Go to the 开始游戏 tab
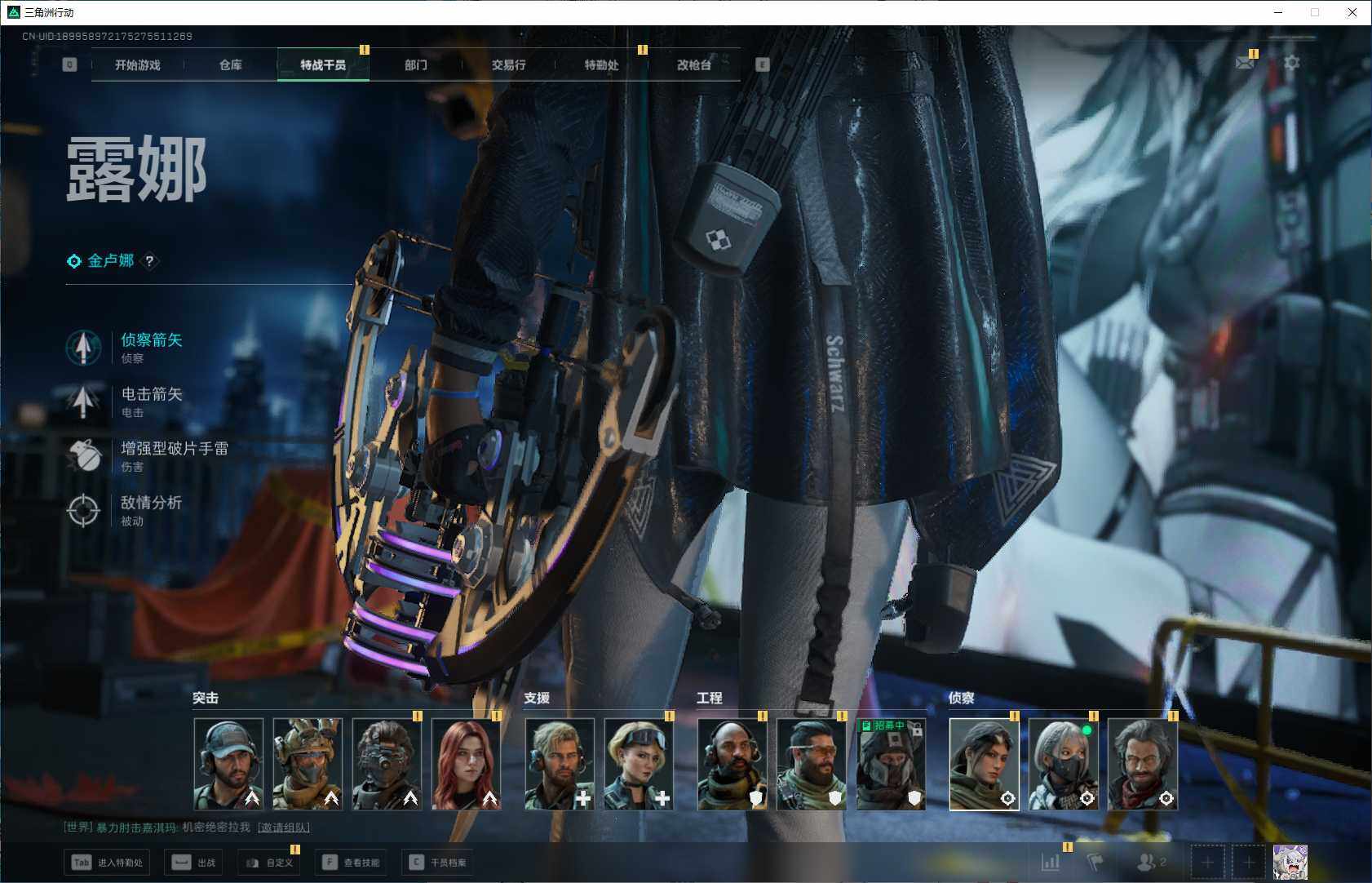The width and height of the screenshot is (1372, 883). [138, 65]
